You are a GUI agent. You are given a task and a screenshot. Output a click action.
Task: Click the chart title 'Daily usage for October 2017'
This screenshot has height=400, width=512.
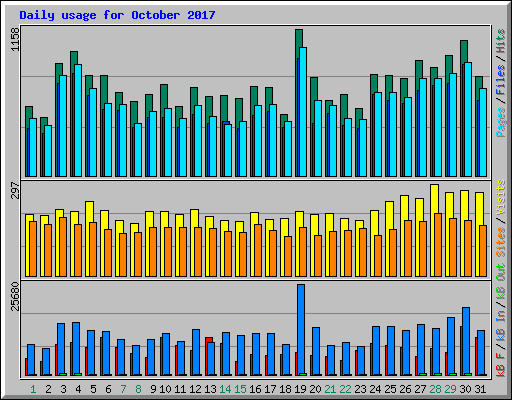(x=117, y=15)
